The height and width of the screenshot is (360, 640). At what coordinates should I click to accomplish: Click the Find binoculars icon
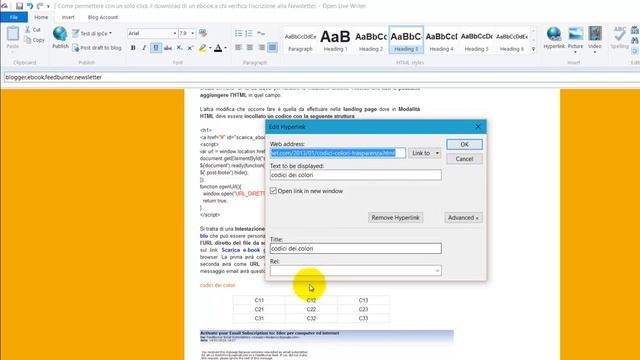[x=635, y=40]
